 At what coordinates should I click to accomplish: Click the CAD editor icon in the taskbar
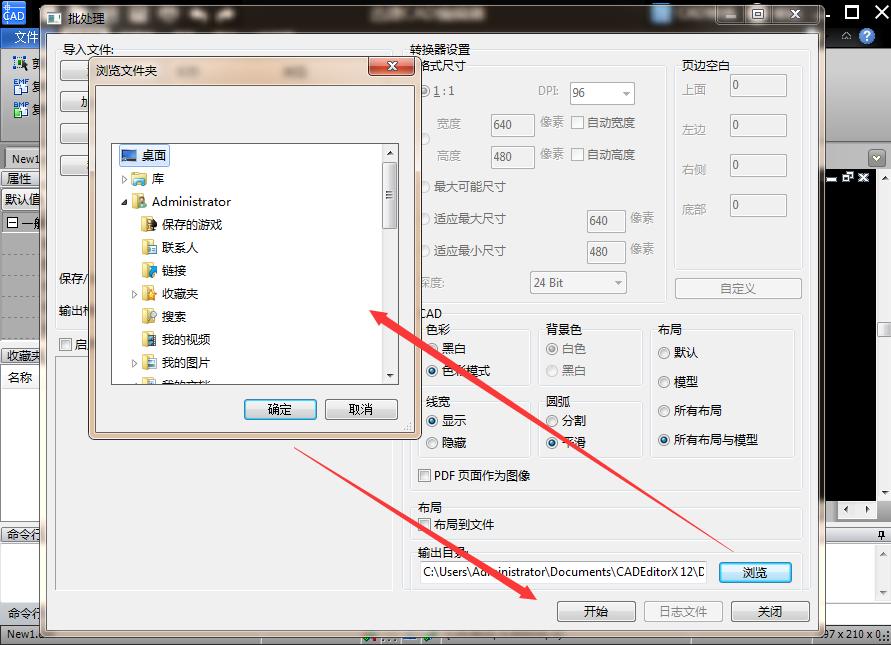click(13, 13)
